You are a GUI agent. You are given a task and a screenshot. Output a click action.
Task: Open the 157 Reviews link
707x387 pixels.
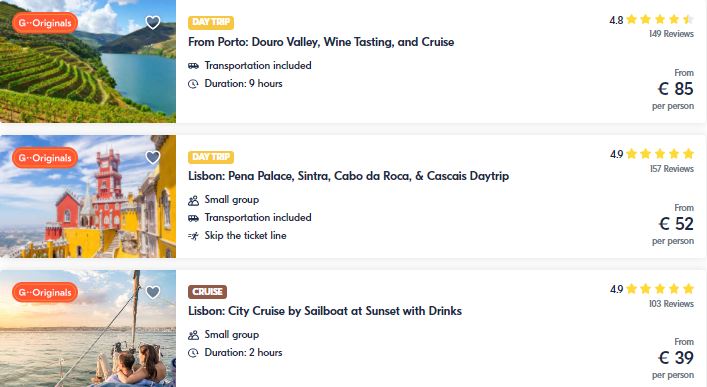point(672,169)
